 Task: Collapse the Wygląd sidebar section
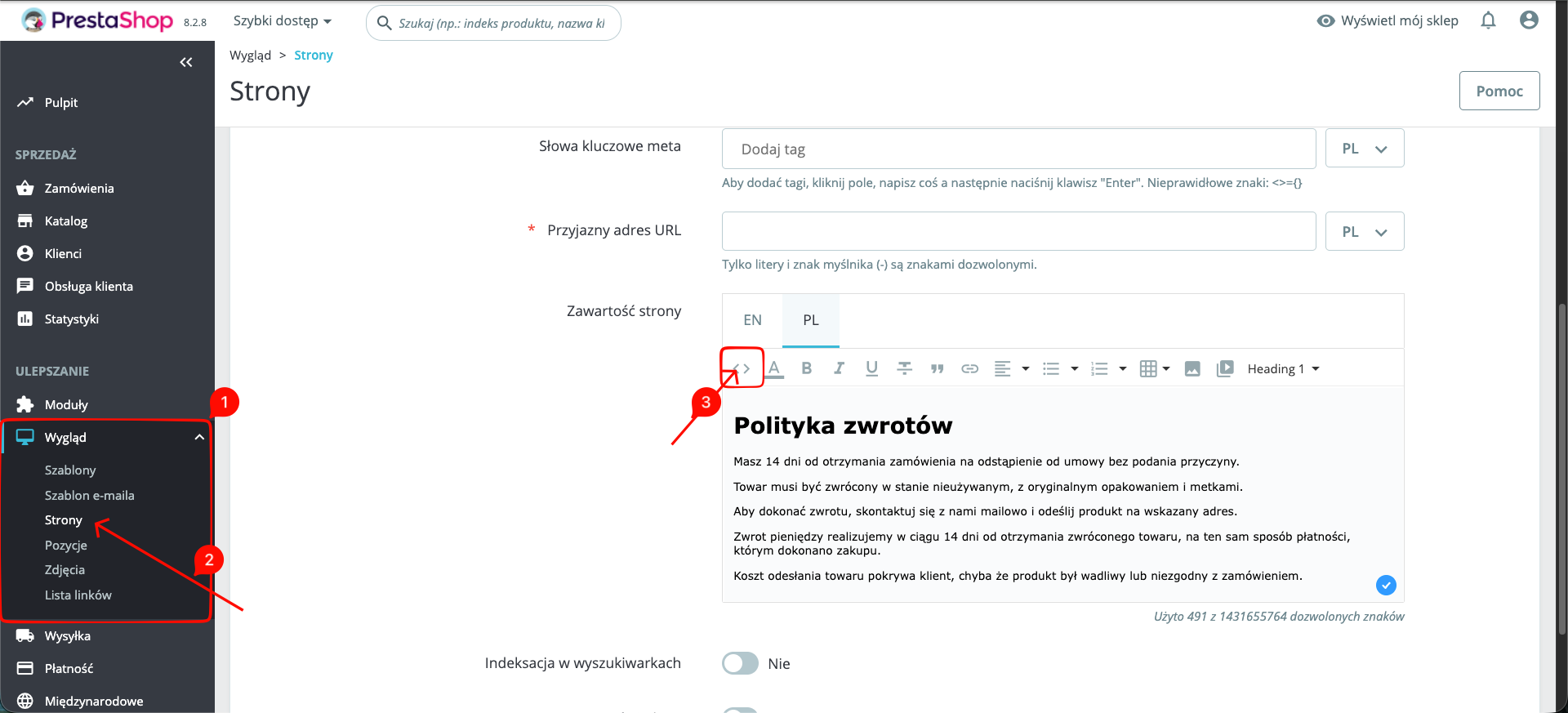198,438
